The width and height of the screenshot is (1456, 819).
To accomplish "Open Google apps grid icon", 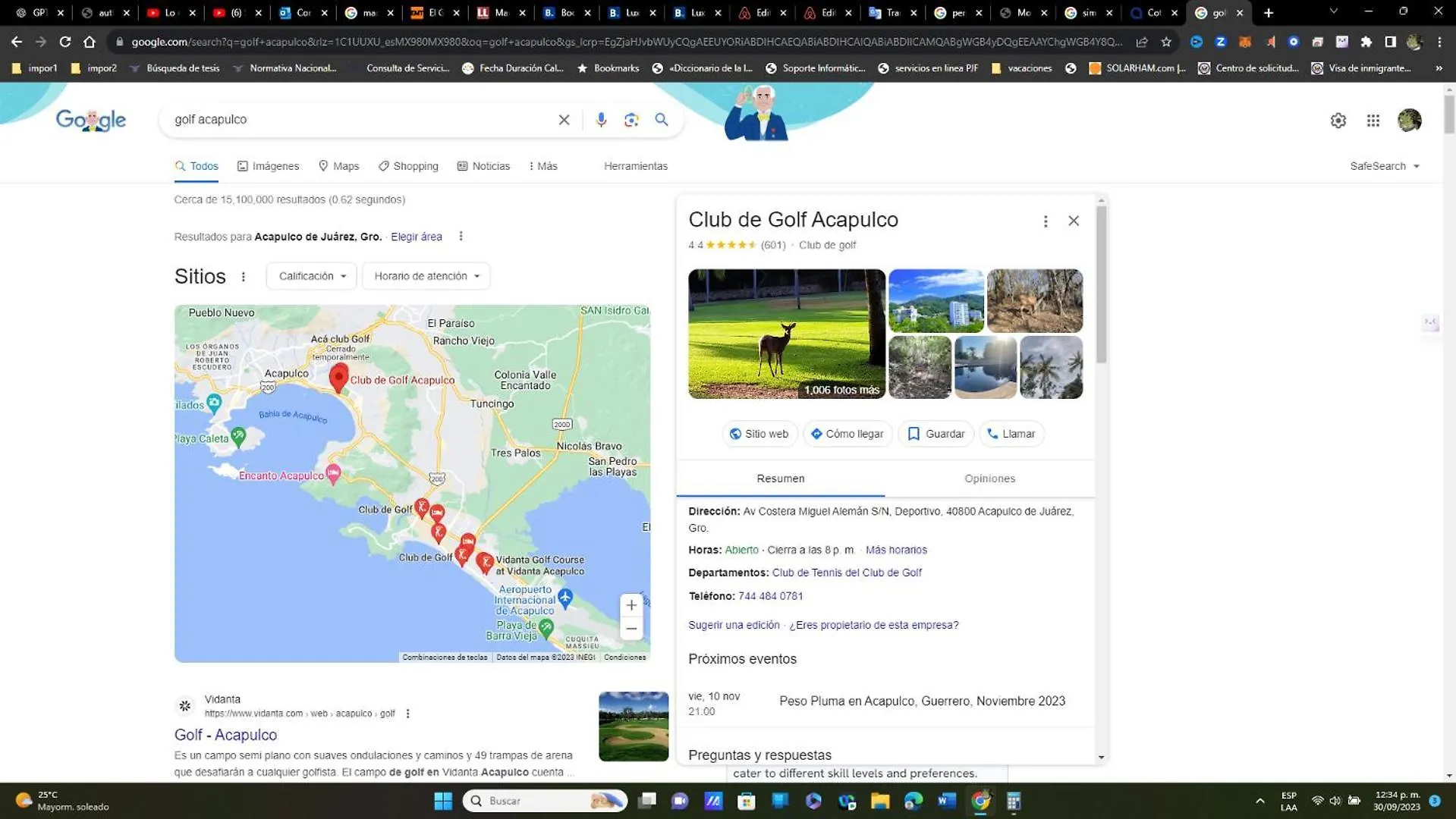I will coord(1373,121).
